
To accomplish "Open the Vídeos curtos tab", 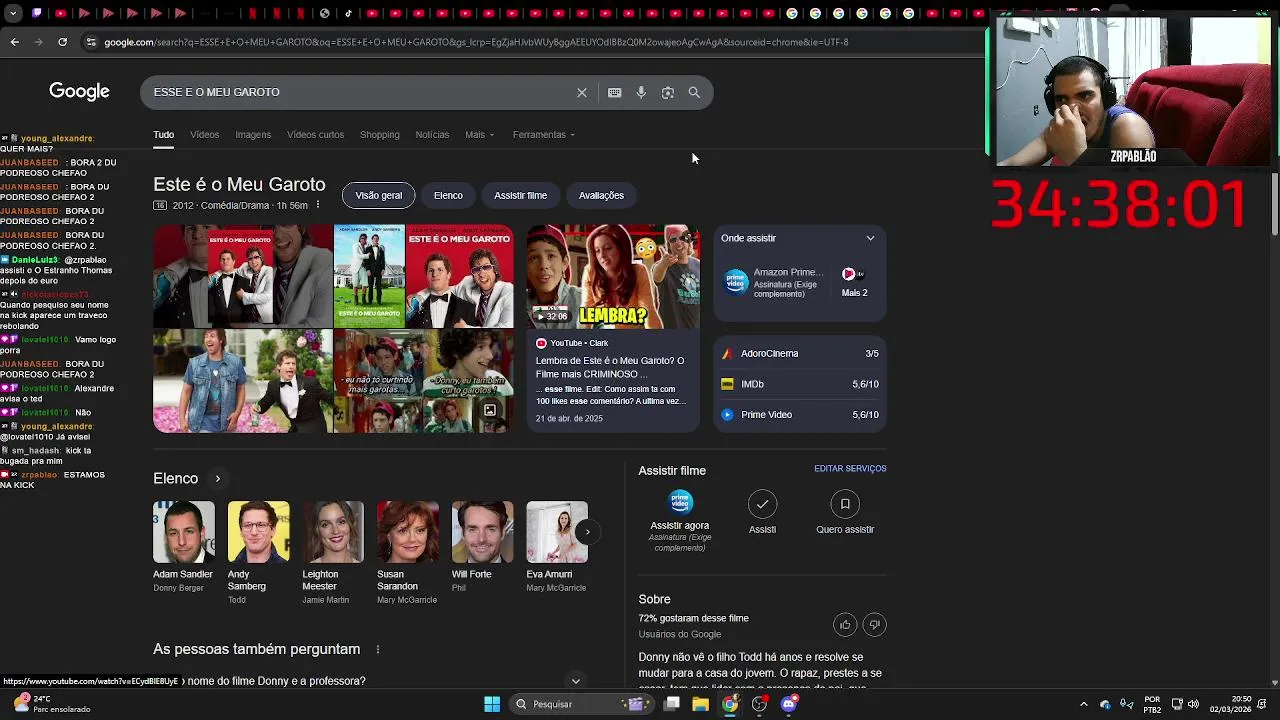I will pyautogui.click(x=315, y=134).
